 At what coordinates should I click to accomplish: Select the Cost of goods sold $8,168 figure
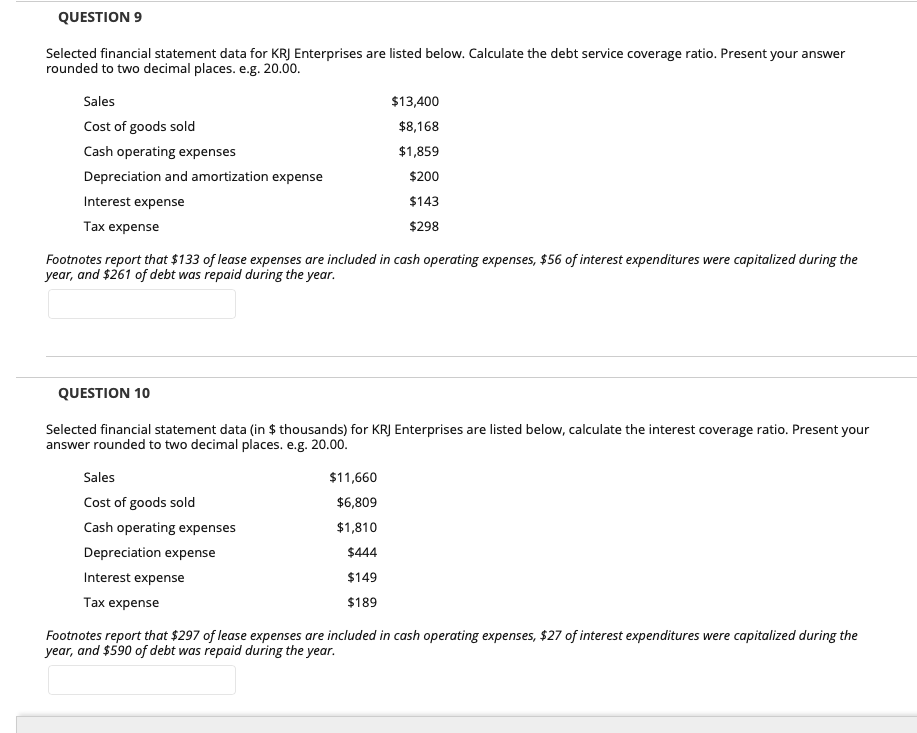point(418,126)
